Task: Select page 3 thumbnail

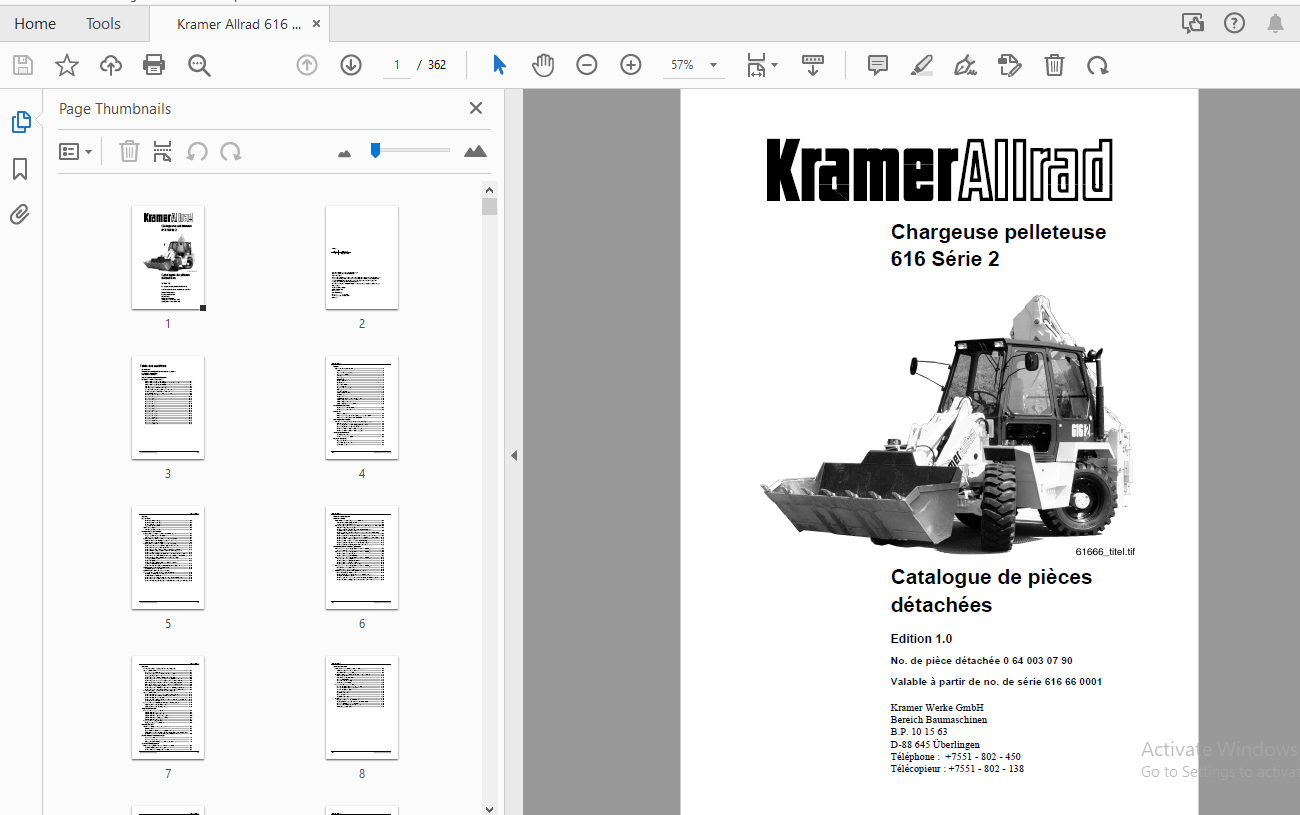Action: (168, 408)
